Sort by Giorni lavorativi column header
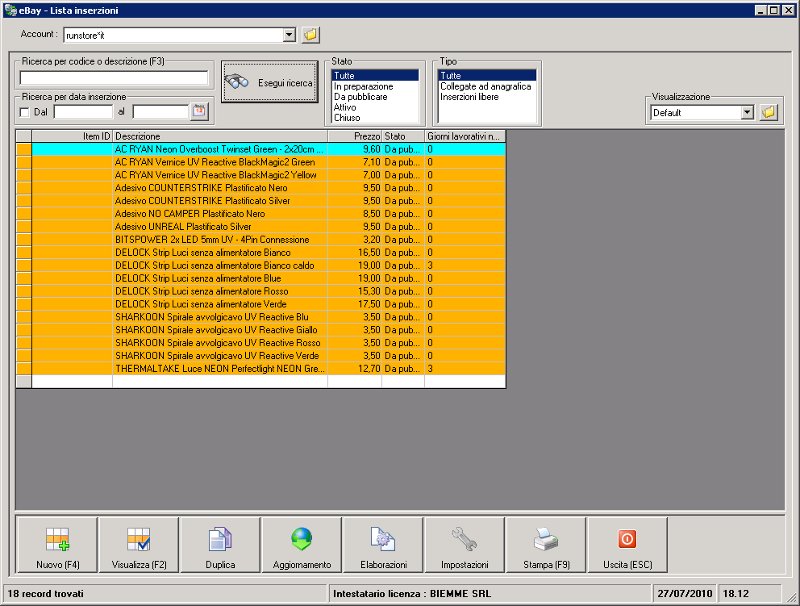This screenshot has height=606, width=800. (465, 136)
